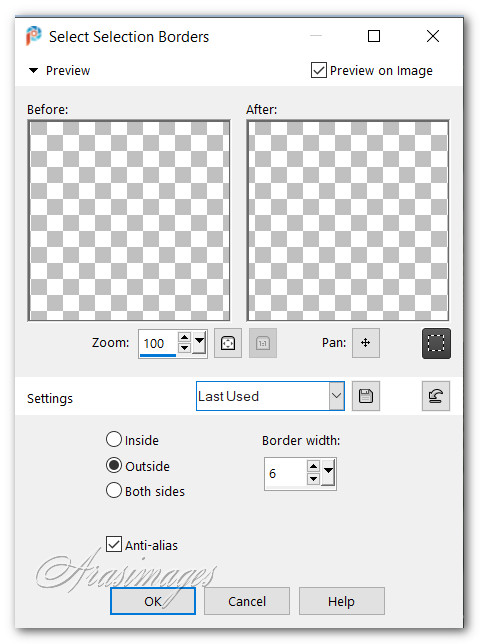Select the Inside radio button
The width and height of the screenshot is (480, 644).
[x=114, y=439]
